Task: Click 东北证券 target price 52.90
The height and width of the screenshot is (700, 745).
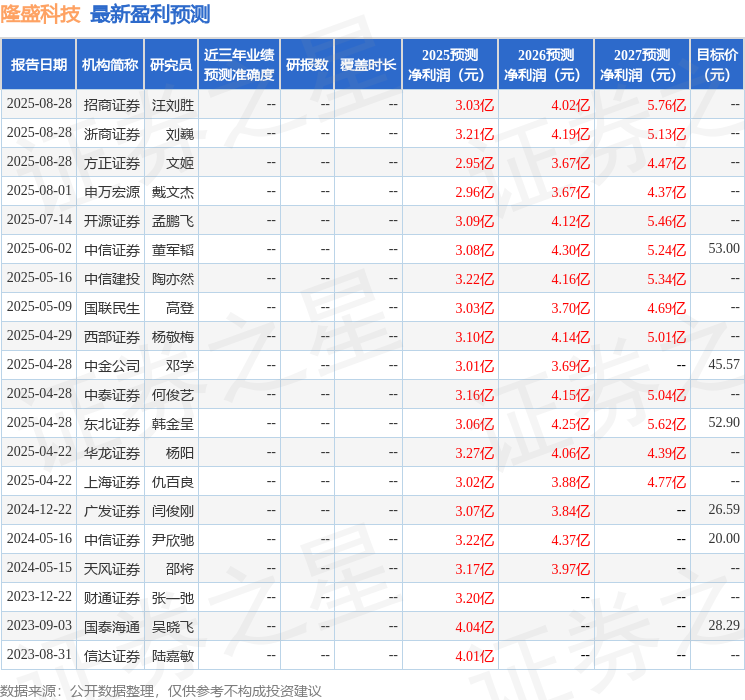Action: coord(724,422)
